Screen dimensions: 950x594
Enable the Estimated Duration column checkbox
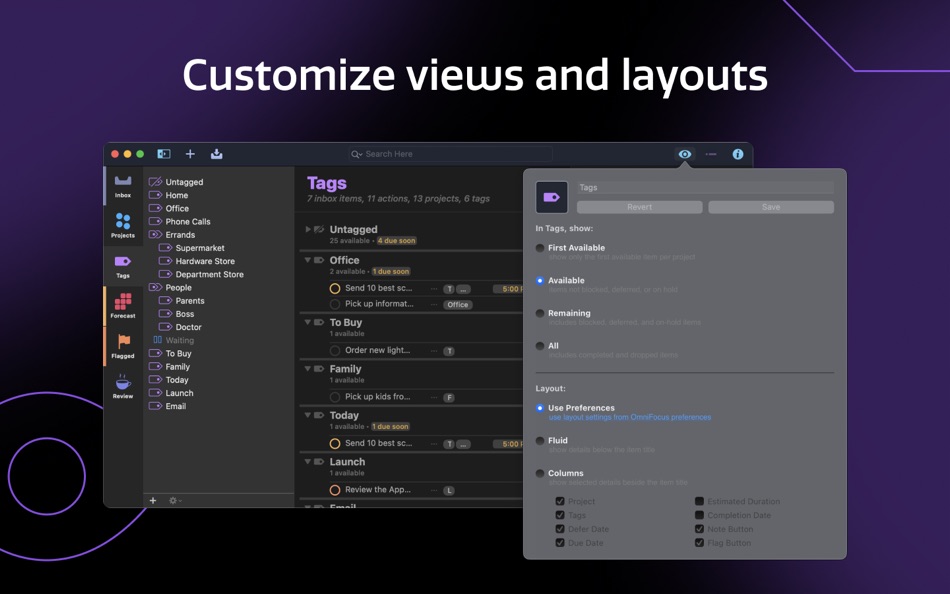(699, 502)
